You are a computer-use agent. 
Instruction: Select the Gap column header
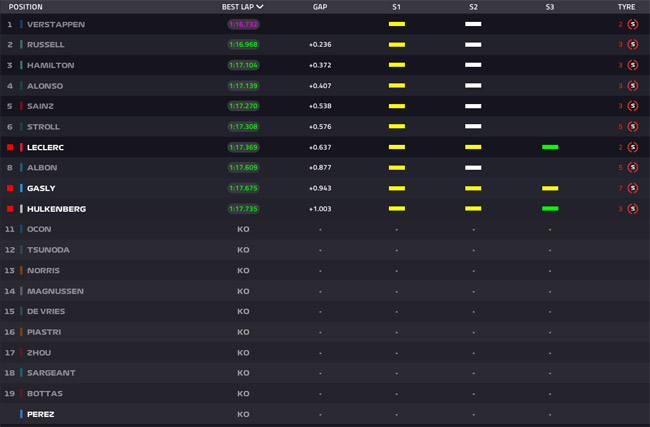click(x=320, y=7)
